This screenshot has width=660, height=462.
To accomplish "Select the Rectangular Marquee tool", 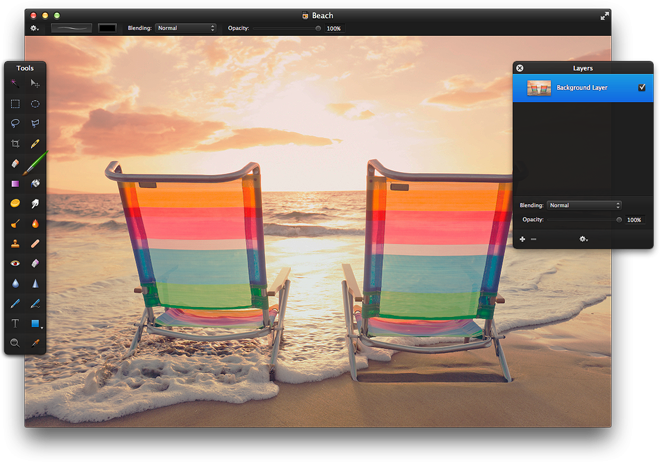I will (15, 104).
